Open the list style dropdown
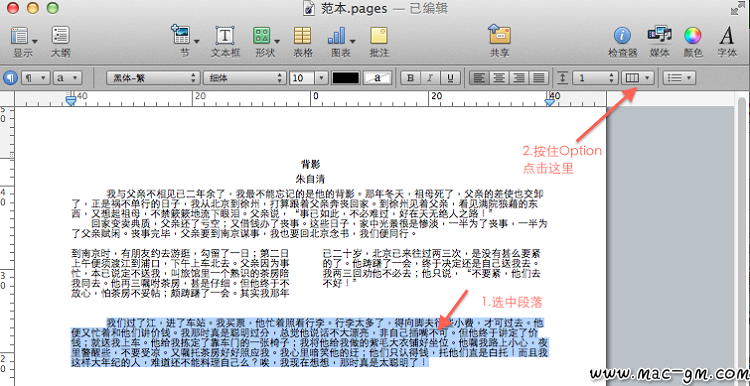The height and width of the screenshot is (386, 750). point(679,78)
